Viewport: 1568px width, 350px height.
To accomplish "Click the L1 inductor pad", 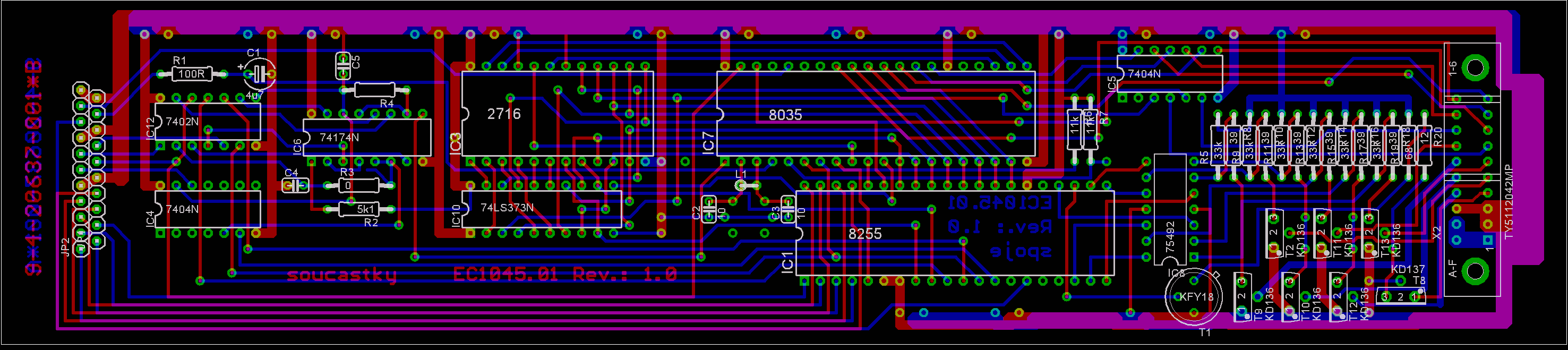I will (x=741, y=186).
